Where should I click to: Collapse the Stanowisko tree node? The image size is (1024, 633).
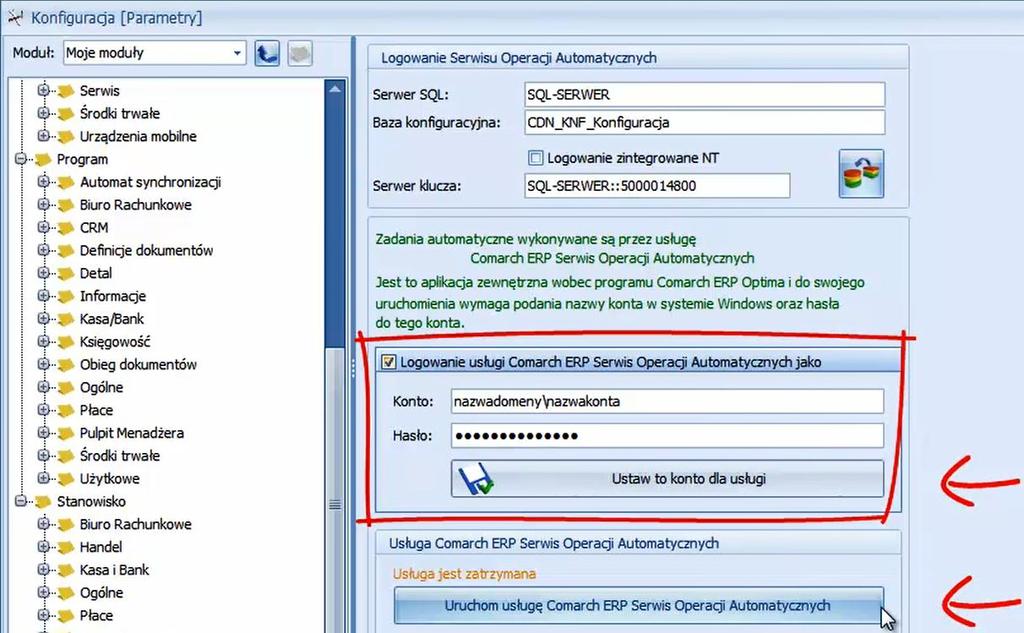pos(21,501)
